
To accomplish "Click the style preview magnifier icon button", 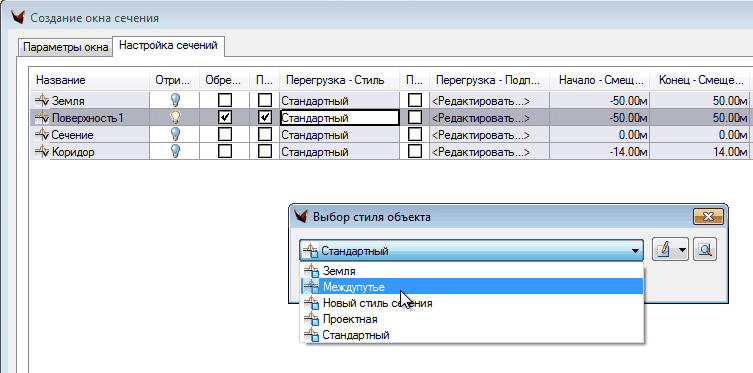I will pyautogui.click(x=705, y=250).
